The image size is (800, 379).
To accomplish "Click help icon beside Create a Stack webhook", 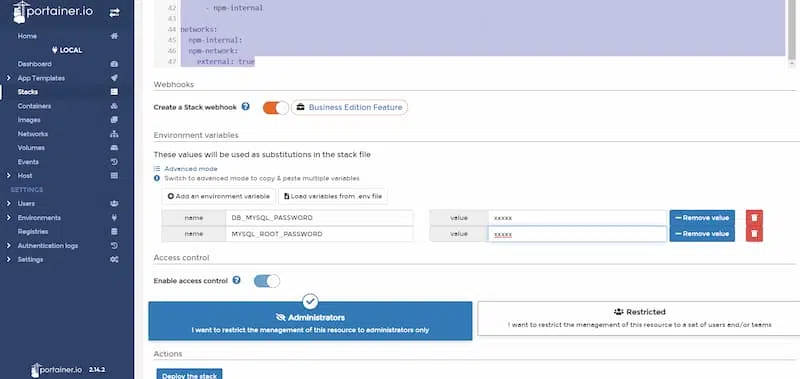I will coord(245,107).
